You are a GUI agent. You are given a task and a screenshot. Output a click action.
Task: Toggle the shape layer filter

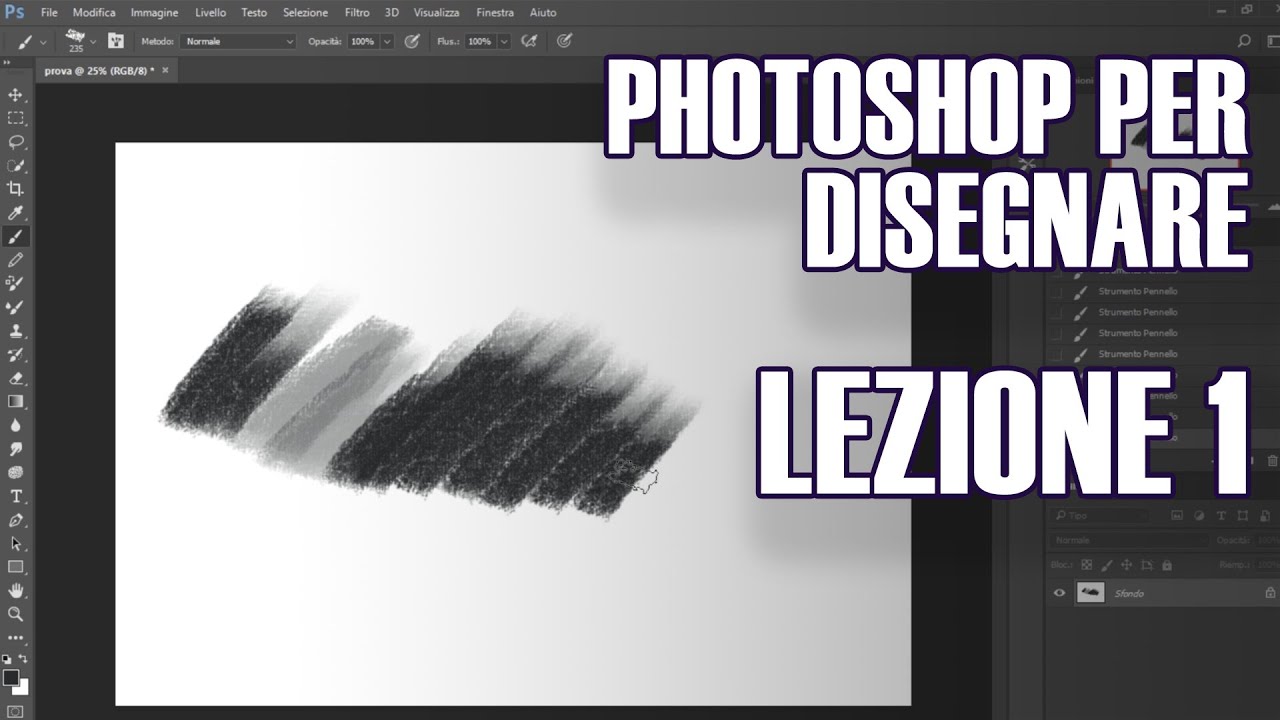pos(1242,516)
